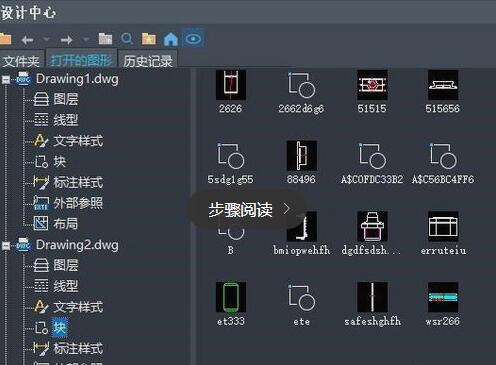The image size is (496, 365).
Task: Select 外部参照 under Drawing1.dwg
Action: pyautogui.click(x=78, y=203)
